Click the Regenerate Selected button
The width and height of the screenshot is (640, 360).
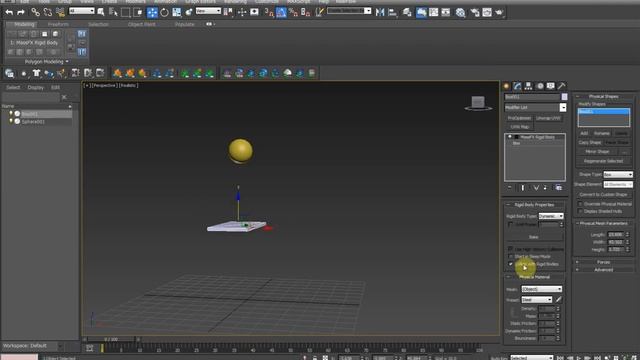pos(603,161)
